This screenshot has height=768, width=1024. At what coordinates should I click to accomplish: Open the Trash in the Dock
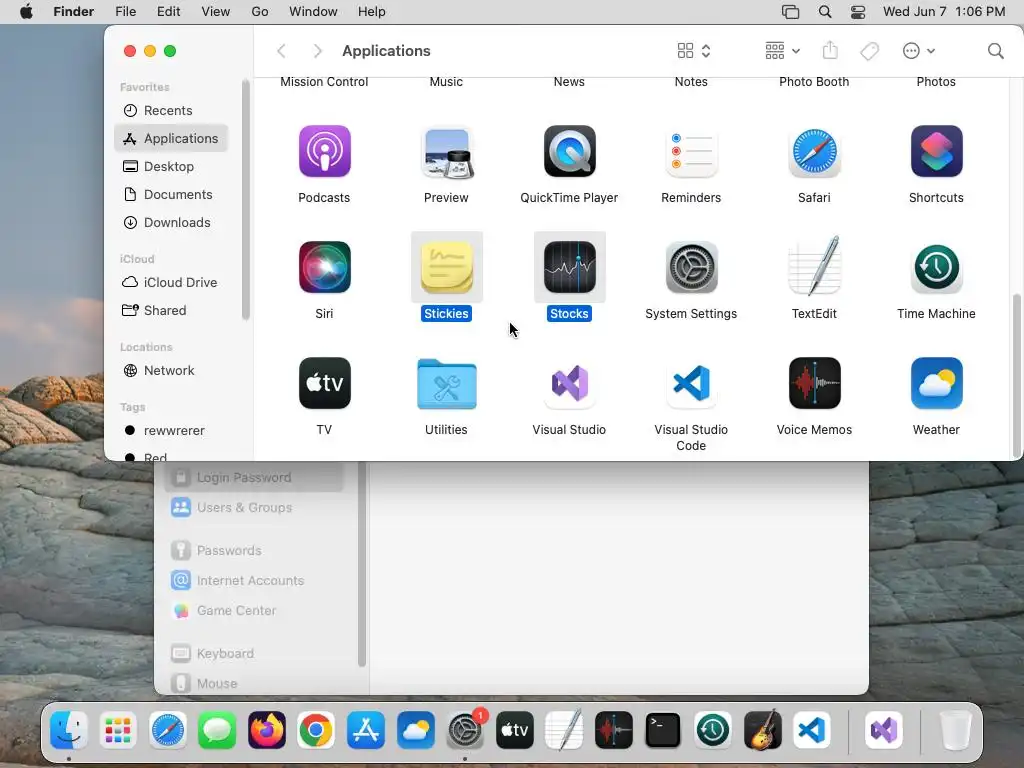[x=955, y=730]
